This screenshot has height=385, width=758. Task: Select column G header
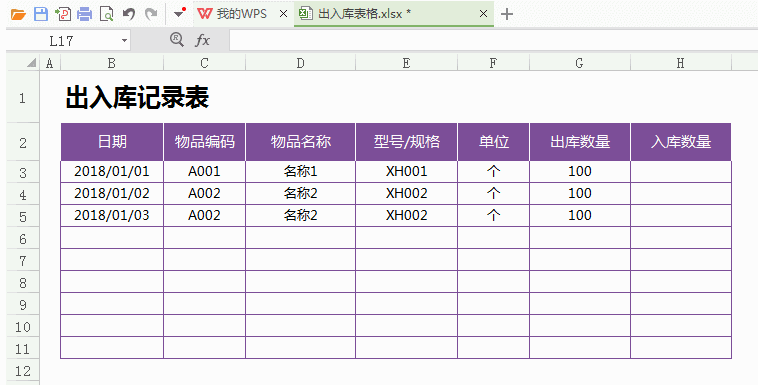(580, 63)
